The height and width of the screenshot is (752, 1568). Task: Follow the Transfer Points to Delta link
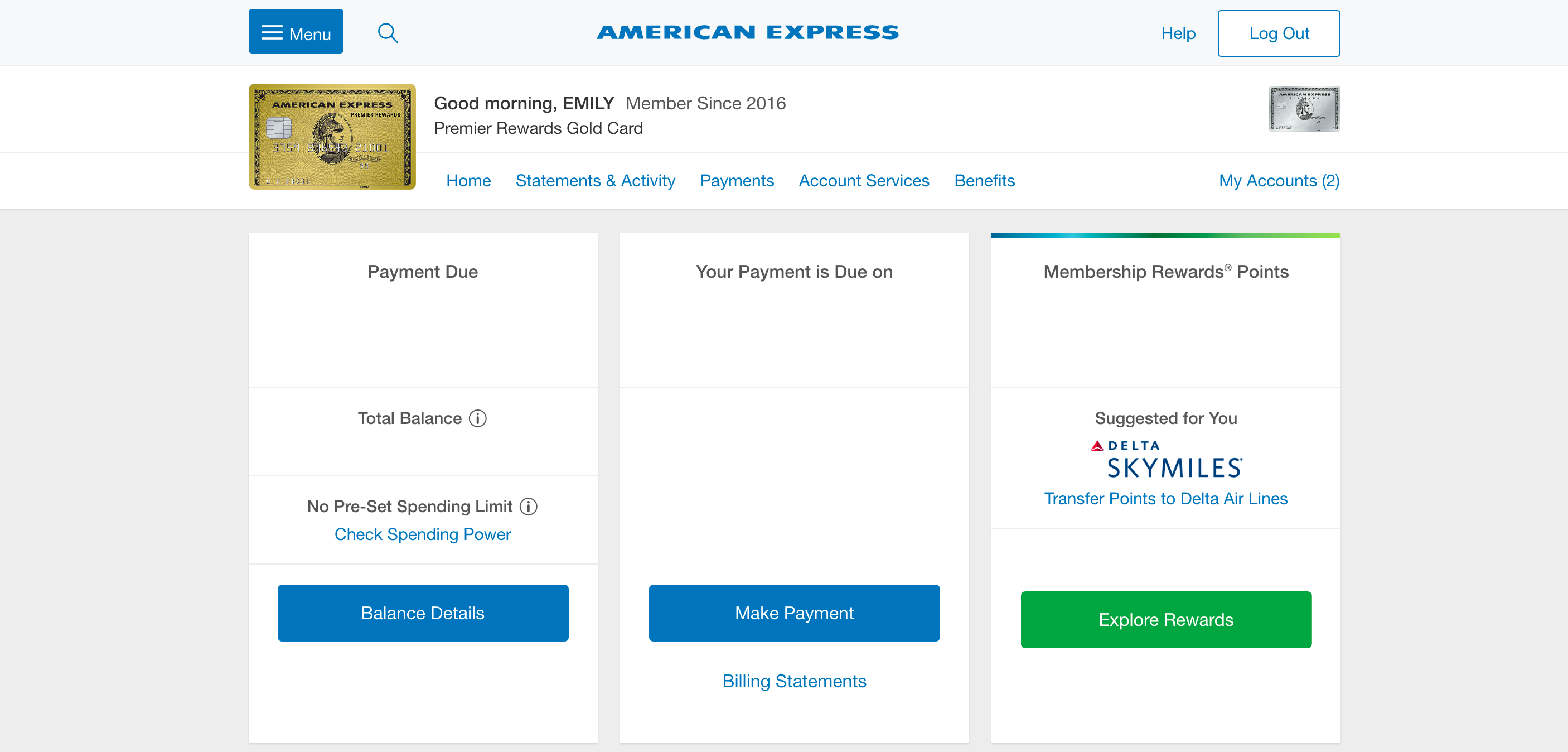[1165, 499]
